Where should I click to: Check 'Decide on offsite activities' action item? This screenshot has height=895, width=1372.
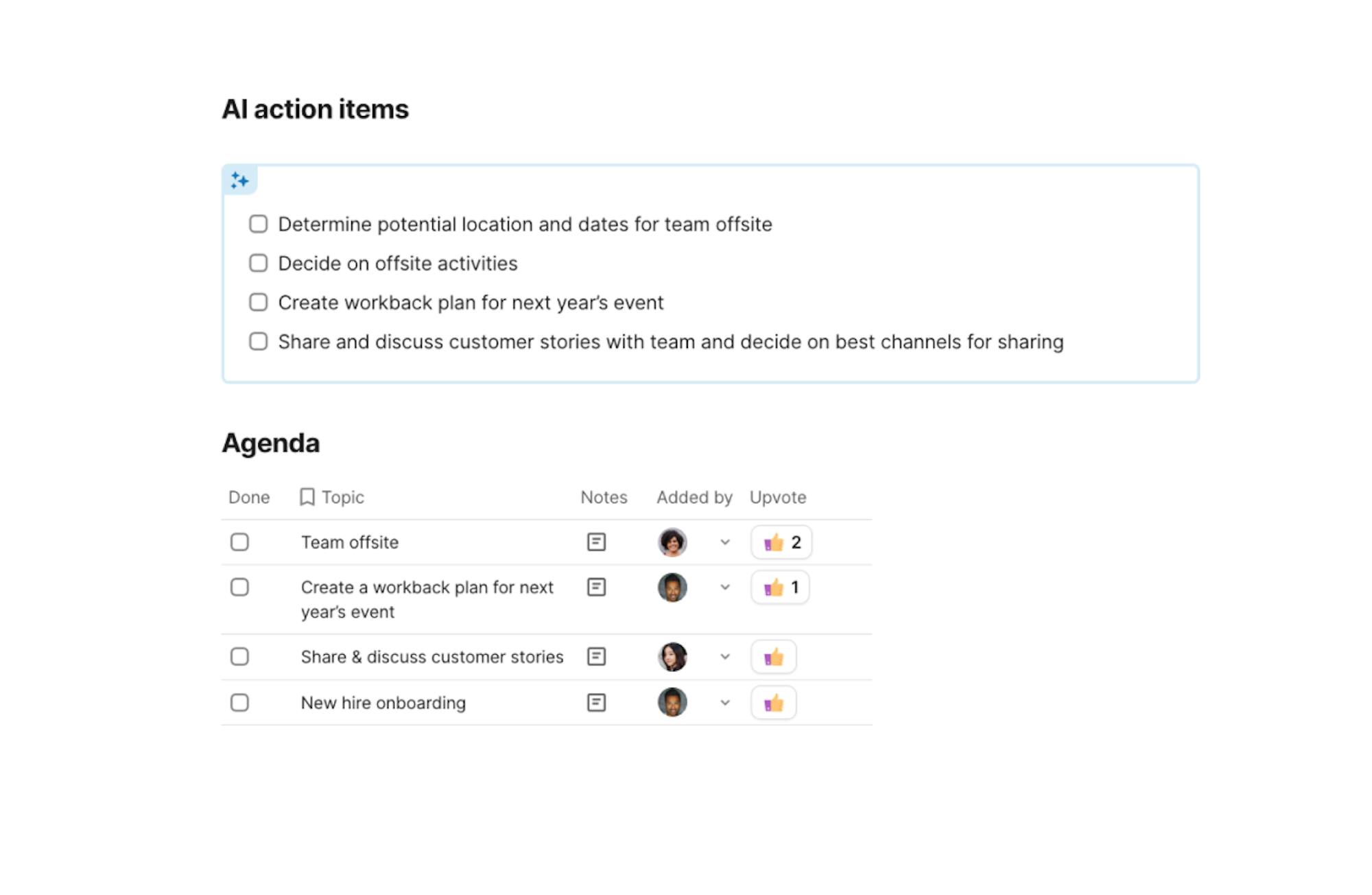pyautogui.click(x=258, y=264)
